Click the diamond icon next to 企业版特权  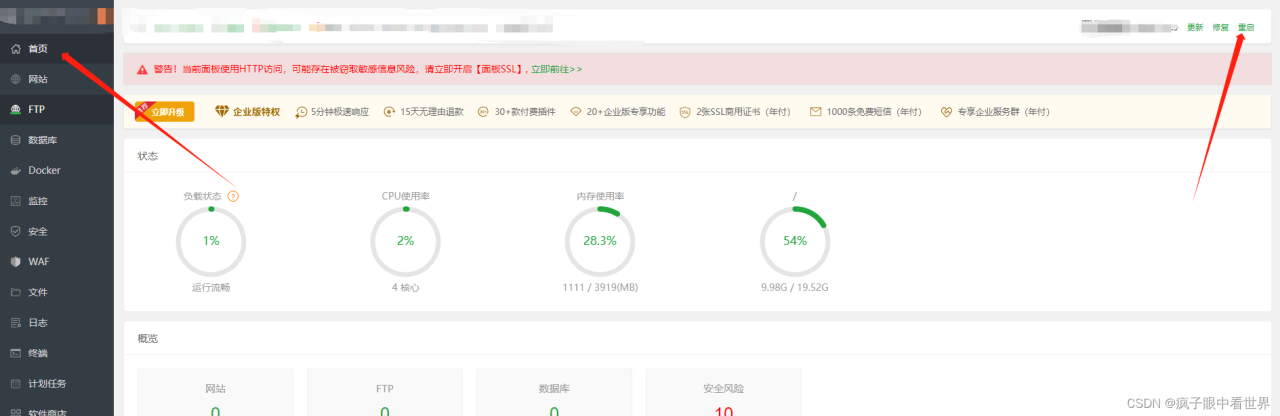click(222, 112)
